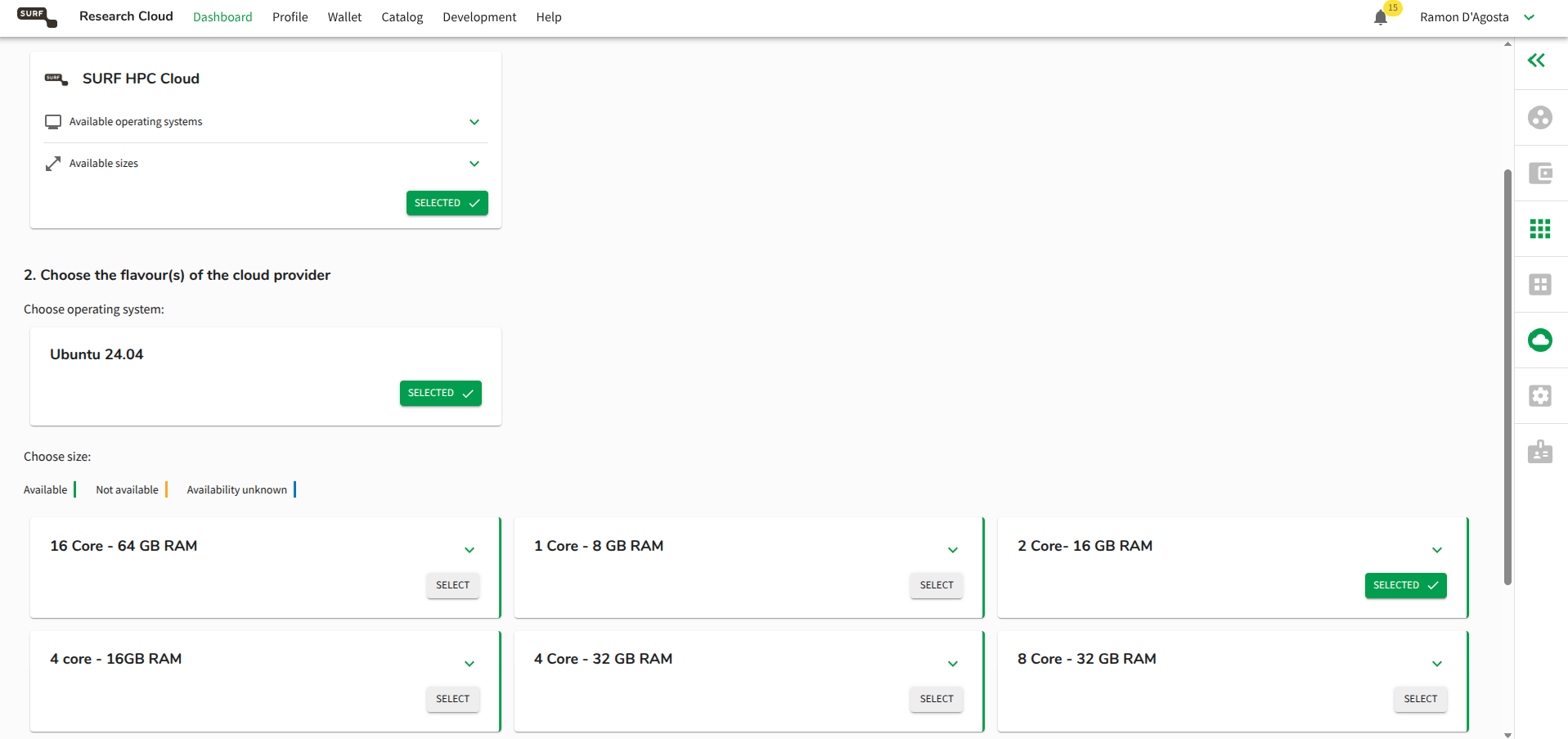Deselect the 2 Core- 16 GB RAM size

point(1406,585)
